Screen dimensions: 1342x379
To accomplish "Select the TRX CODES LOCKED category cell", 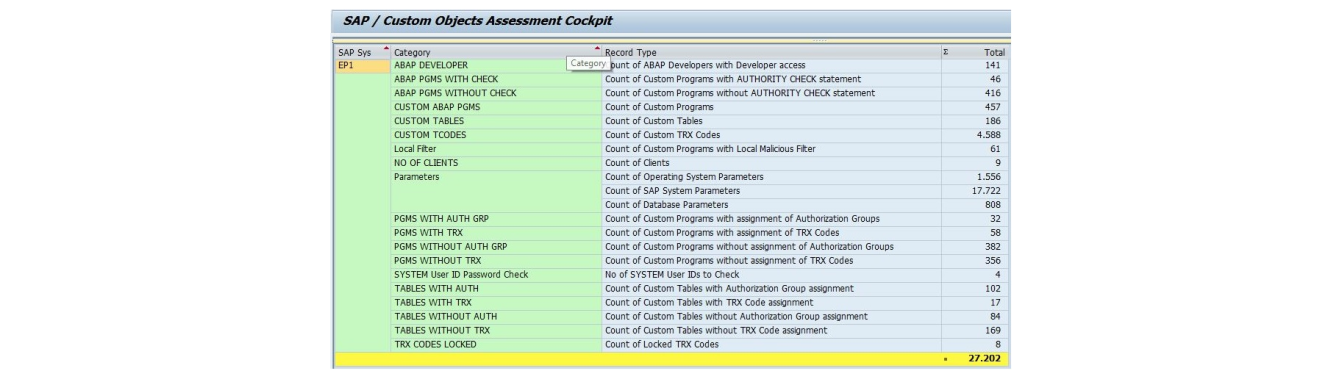I will click(496, 344).
